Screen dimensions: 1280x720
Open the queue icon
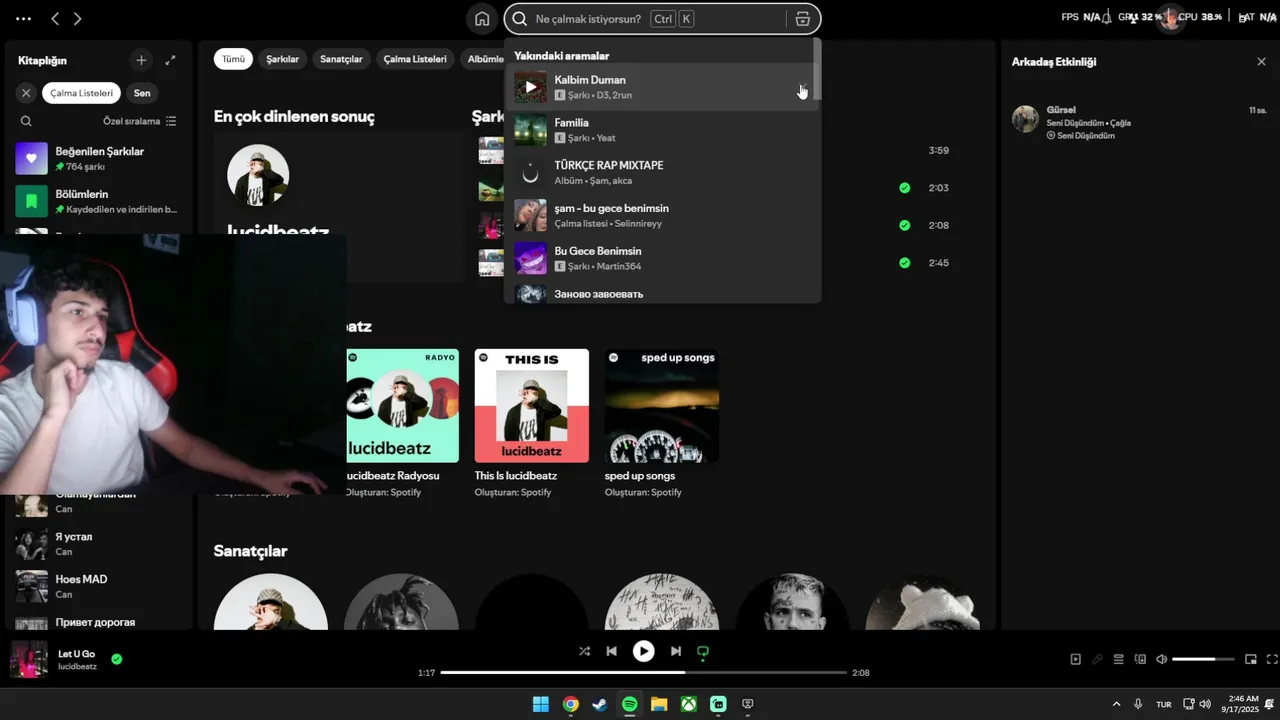[x=1118, y=659]
